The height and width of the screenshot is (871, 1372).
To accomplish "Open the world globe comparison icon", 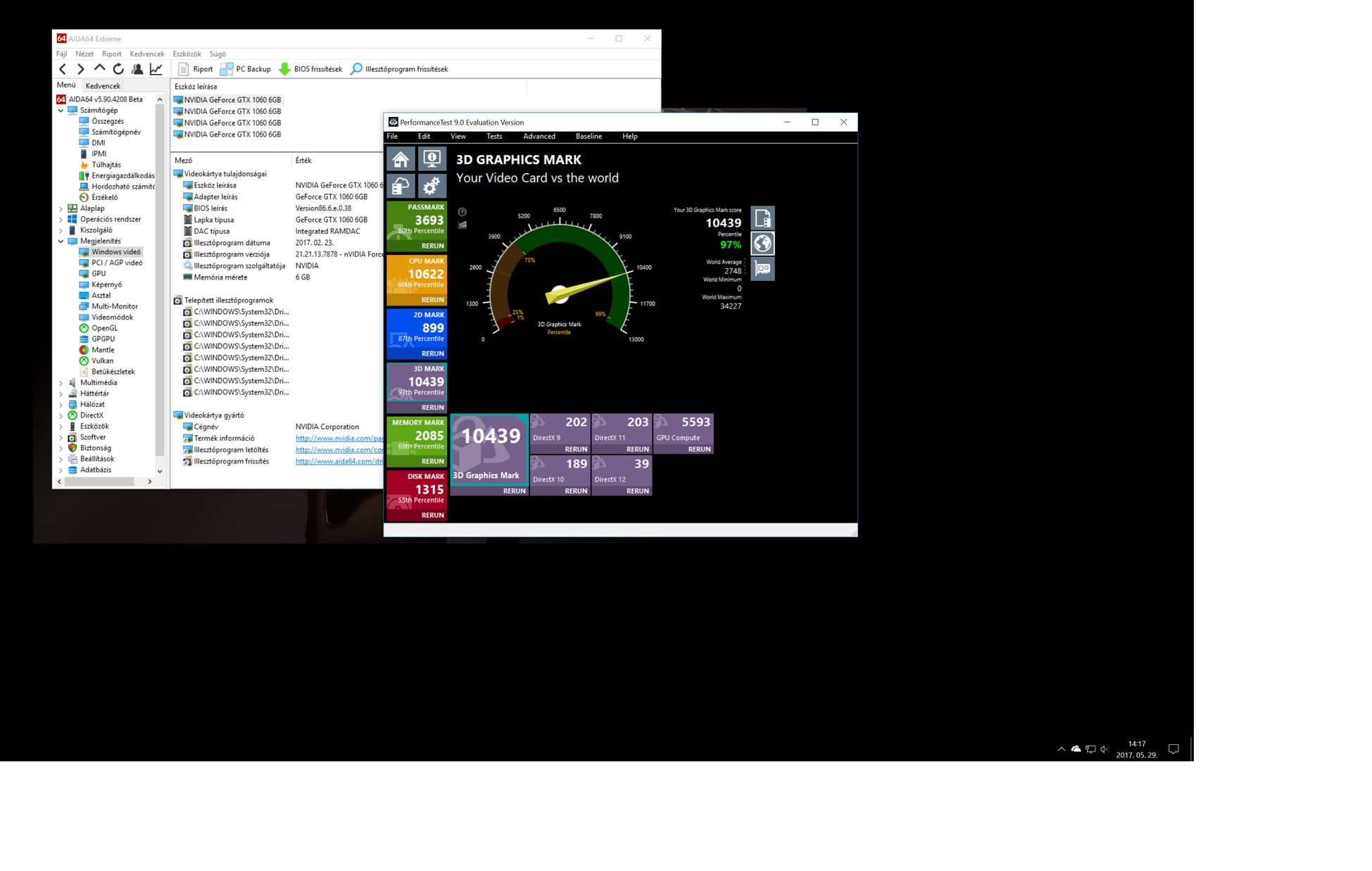I will [x=762, y=244].
